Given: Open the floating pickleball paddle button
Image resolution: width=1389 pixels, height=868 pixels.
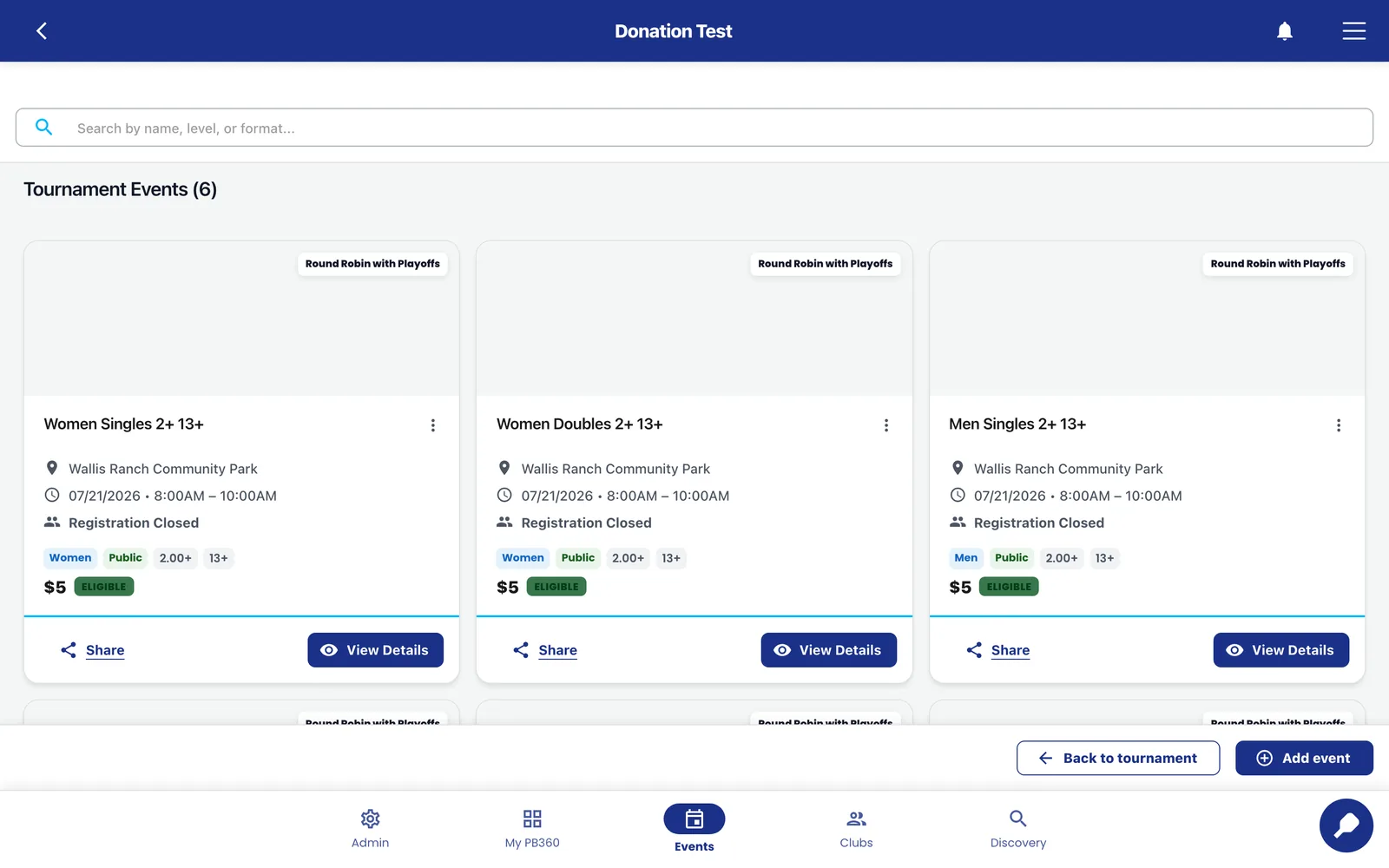Looking at the screenshot, I should click(x=1346, y=825).
